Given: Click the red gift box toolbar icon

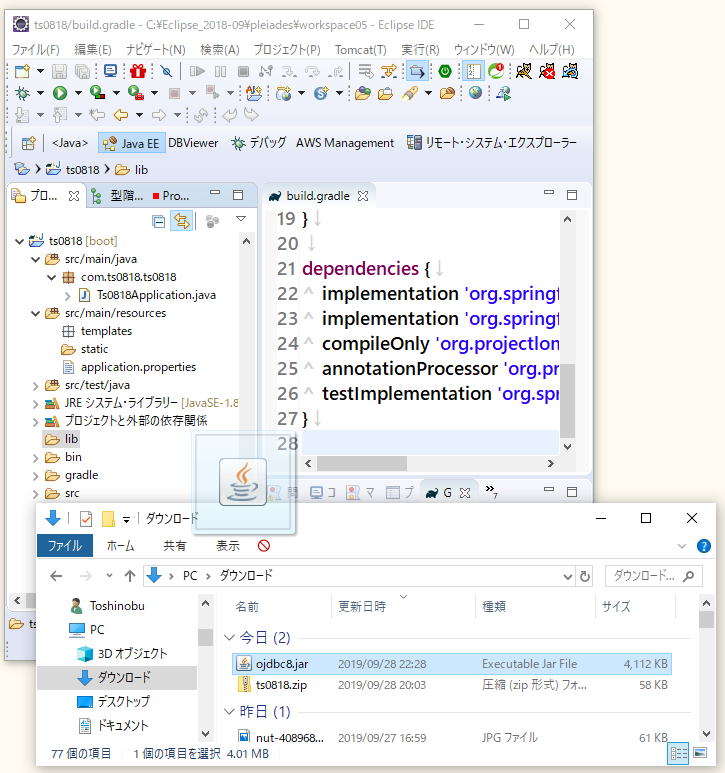Looking at the screenshot, I should point(138,71).
